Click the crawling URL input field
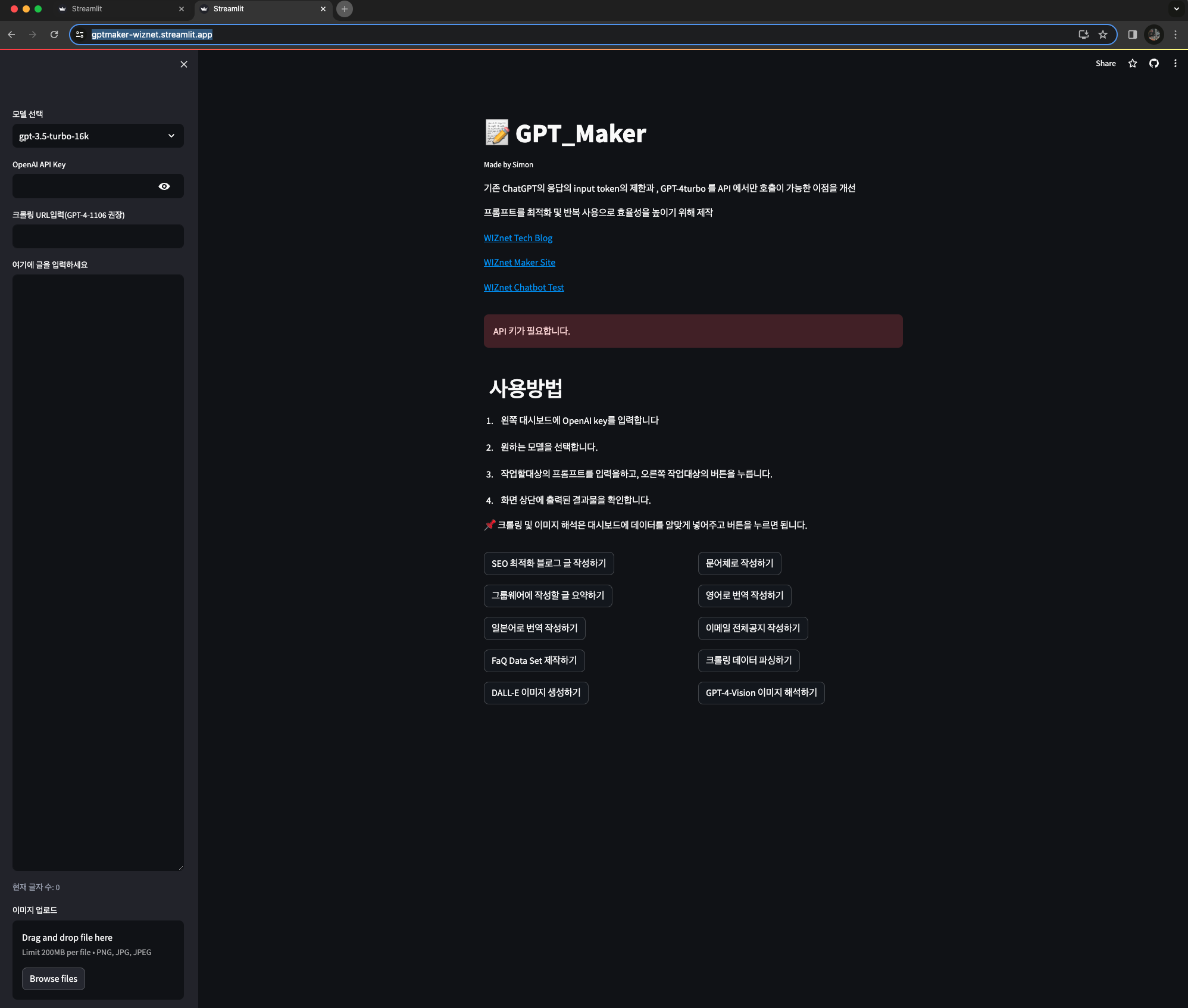1188x1008 pixels. pyautogui.click(x=98, y=236)
